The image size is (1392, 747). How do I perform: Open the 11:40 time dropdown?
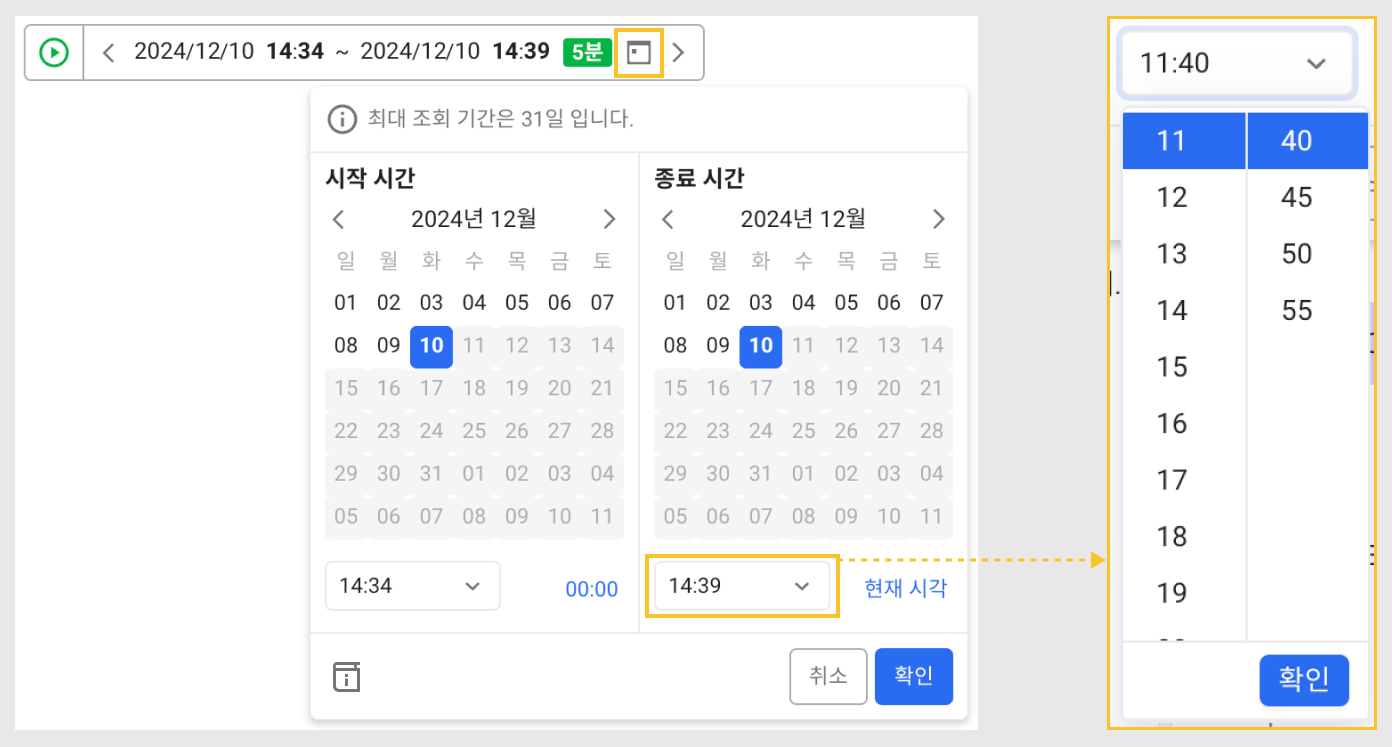pos(1237,64)
